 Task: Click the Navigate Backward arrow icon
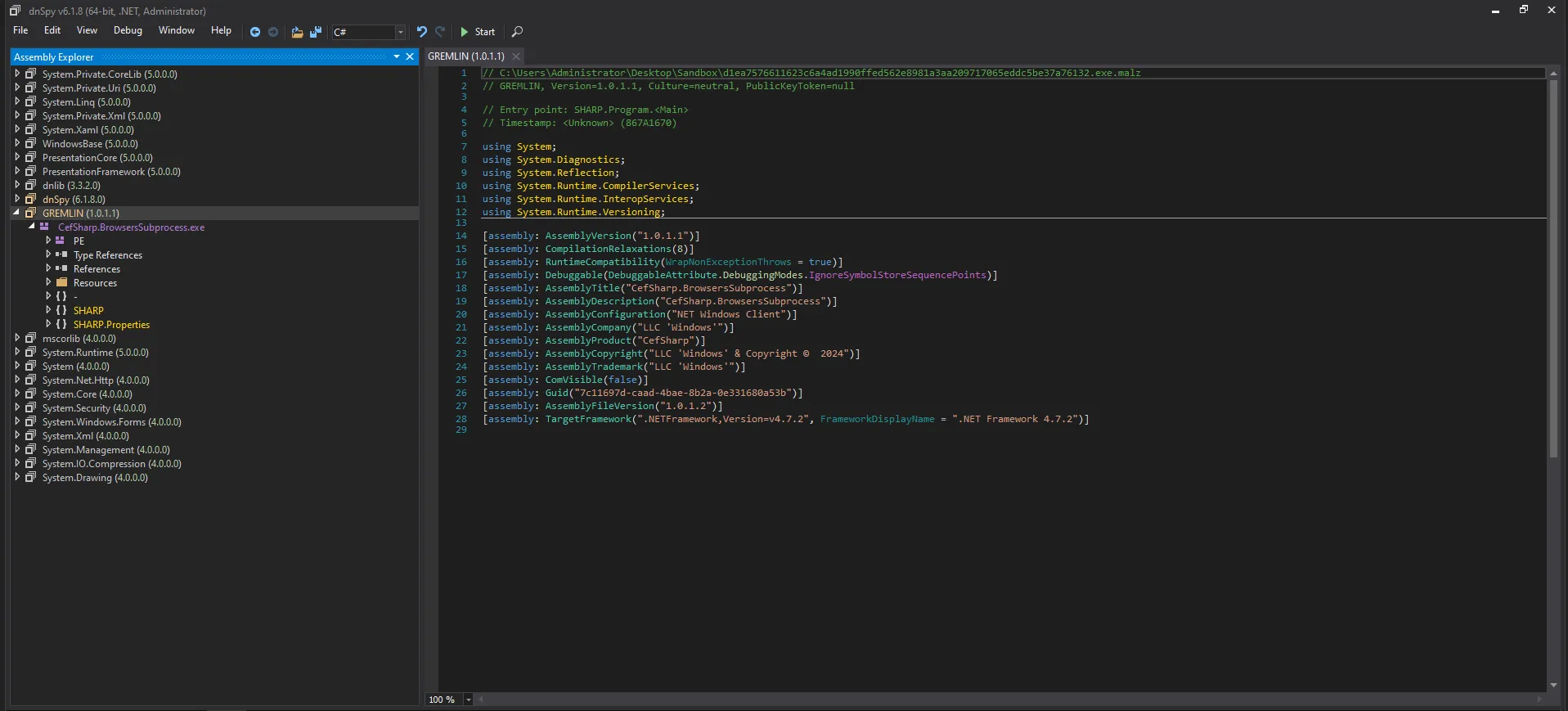click(255, 32)
